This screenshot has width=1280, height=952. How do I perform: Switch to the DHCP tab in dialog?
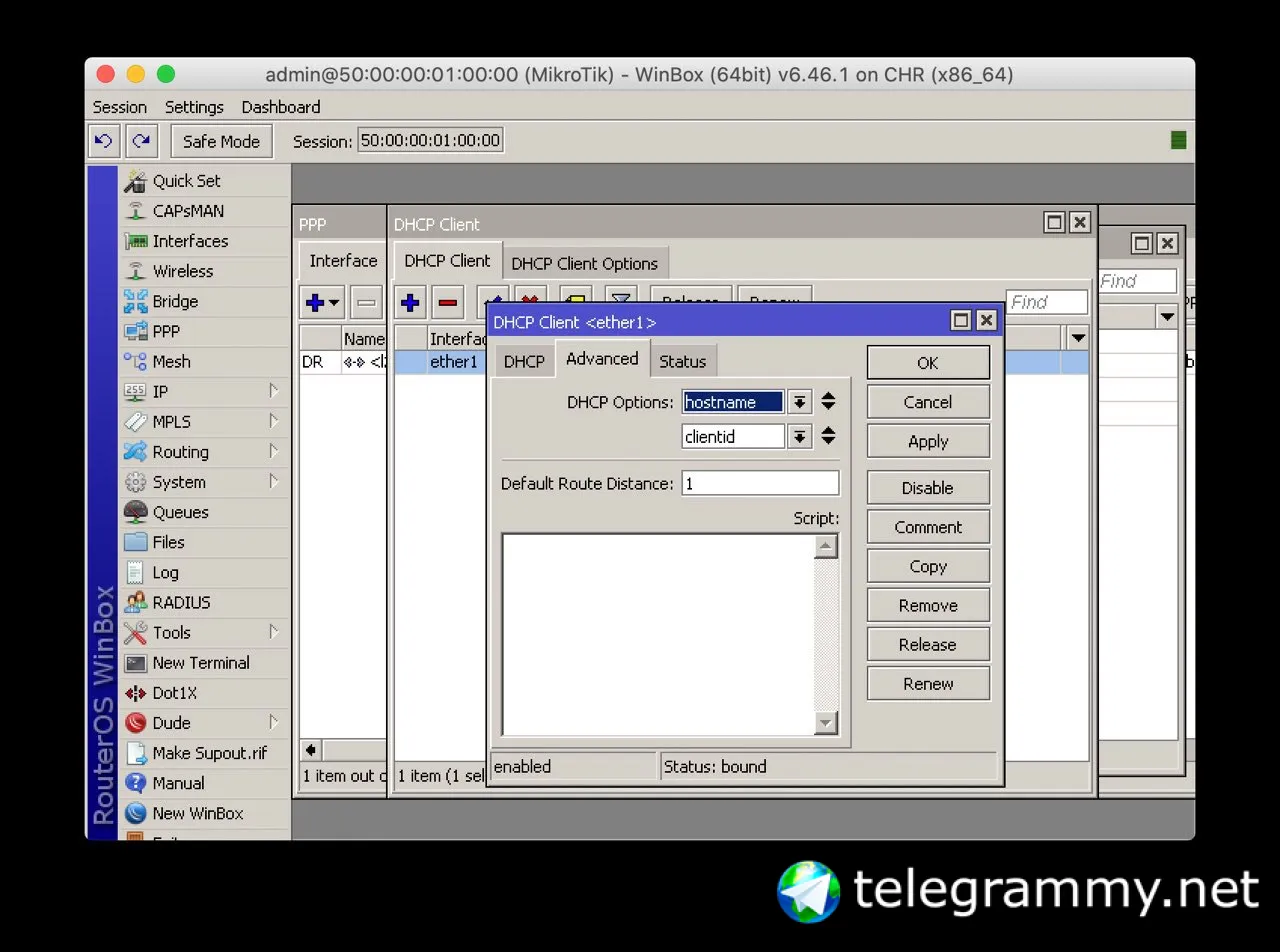click(x=524, y=361)
